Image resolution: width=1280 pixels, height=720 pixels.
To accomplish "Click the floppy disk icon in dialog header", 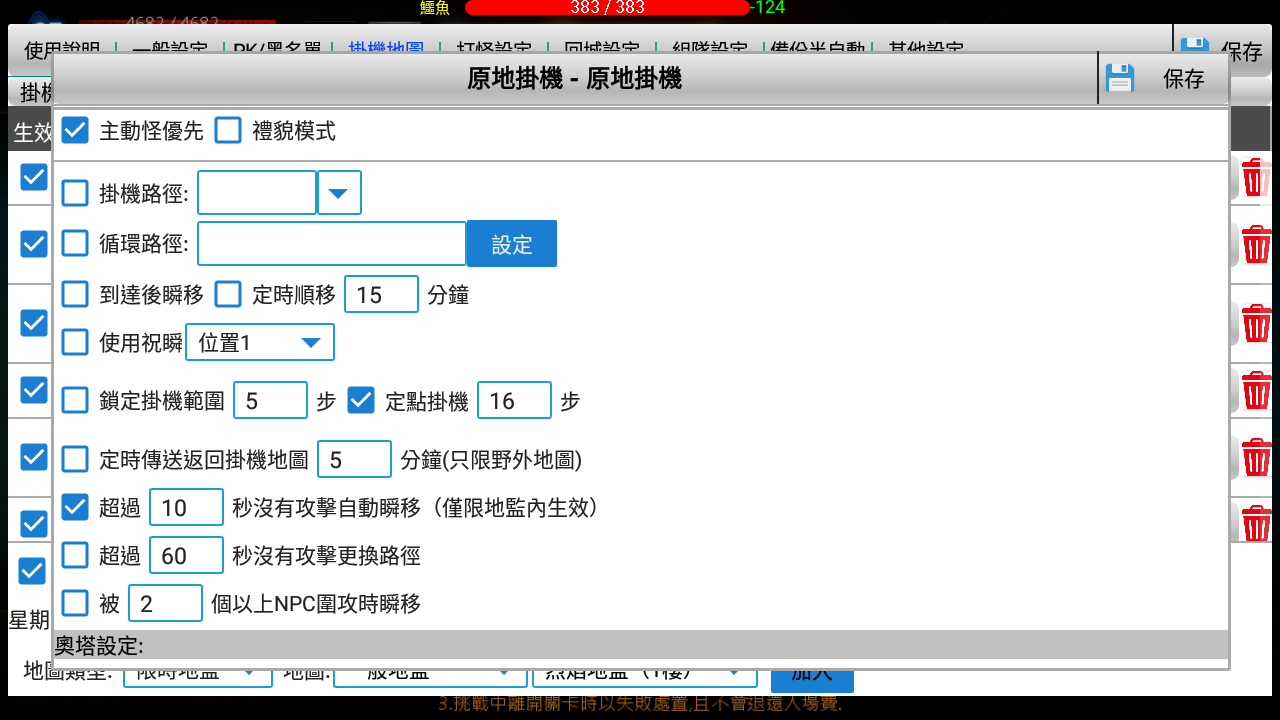I will [x=1120, y=78].
